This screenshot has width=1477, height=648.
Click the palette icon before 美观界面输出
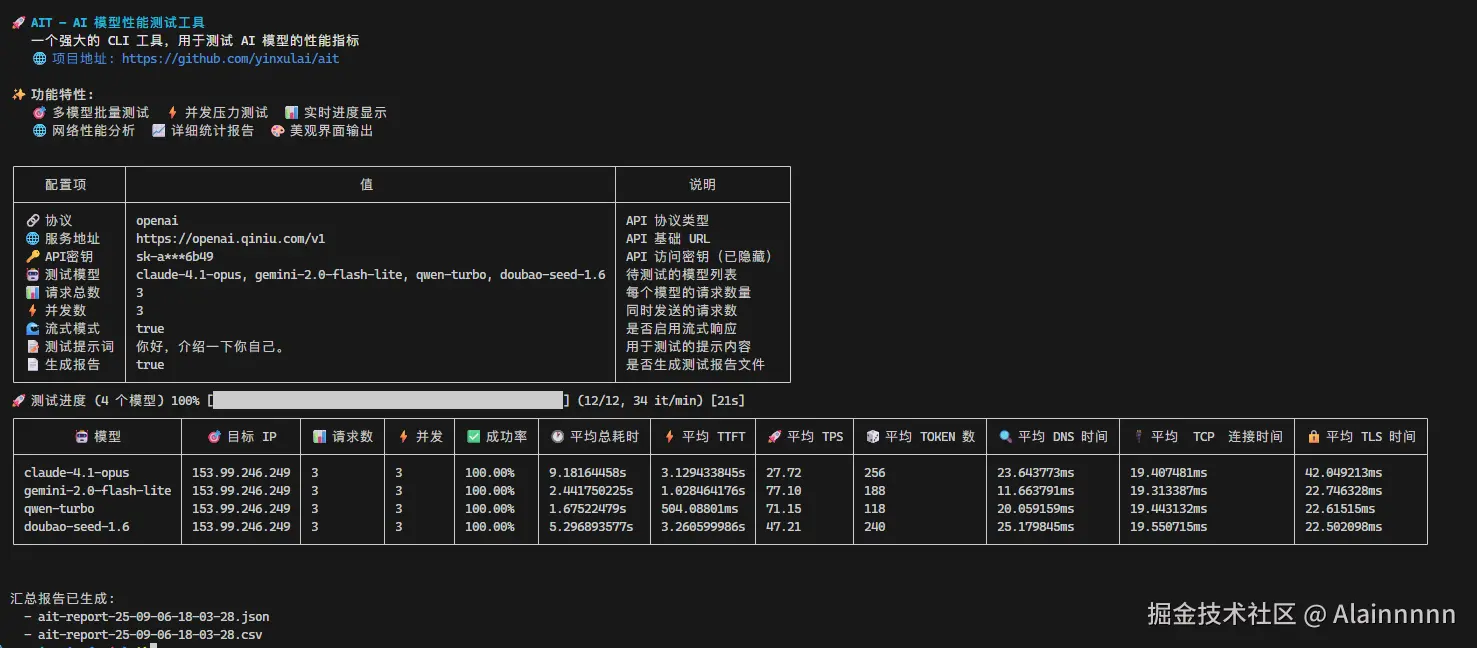[277, 131]
